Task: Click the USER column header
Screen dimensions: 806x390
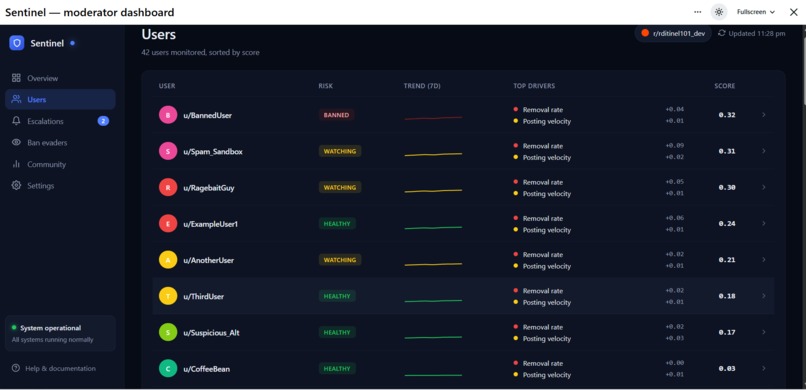Action: click(167, 86)
